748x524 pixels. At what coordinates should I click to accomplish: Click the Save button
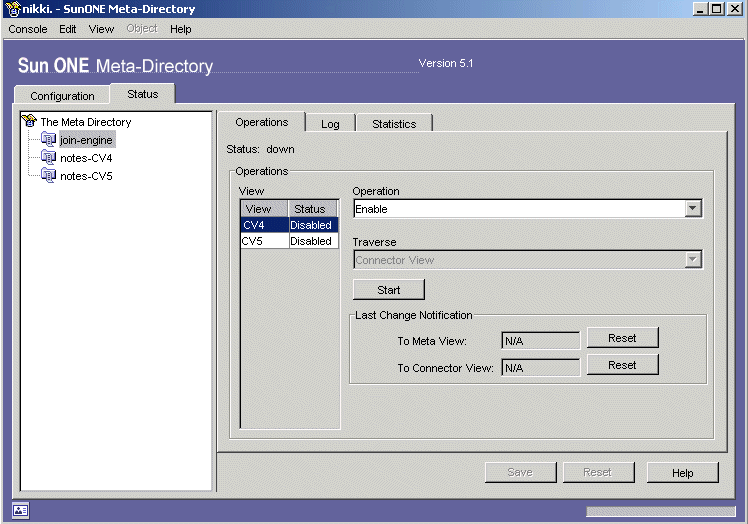[x=520, y=472]
